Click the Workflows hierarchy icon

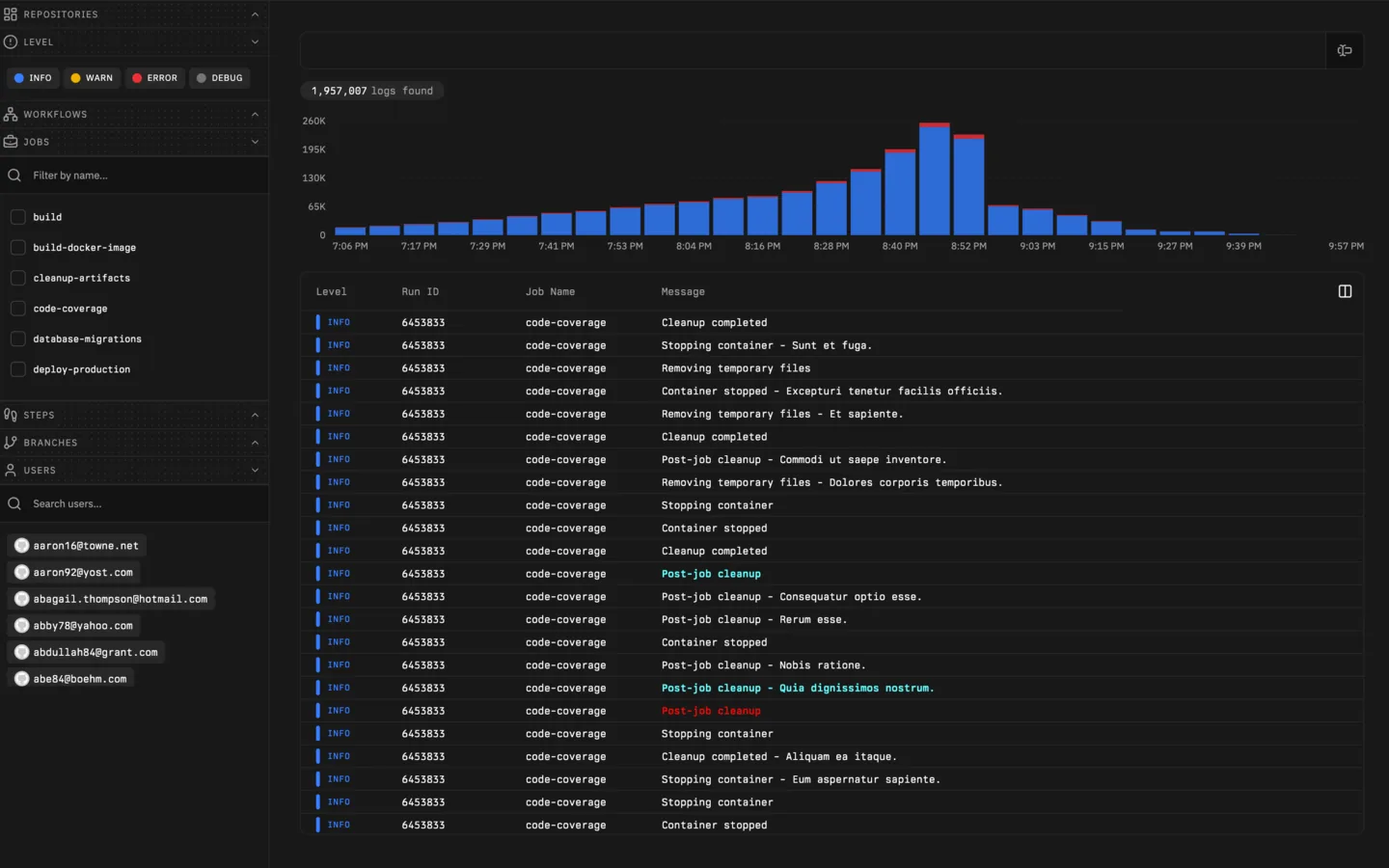pyautogui.click(x=11, y=114)
